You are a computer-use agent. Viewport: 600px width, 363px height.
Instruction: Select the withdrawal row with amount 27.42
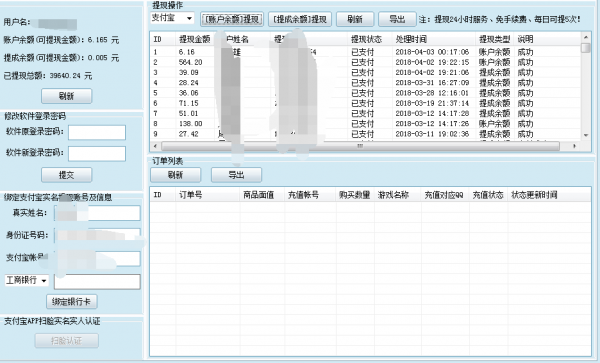(365, 134)
